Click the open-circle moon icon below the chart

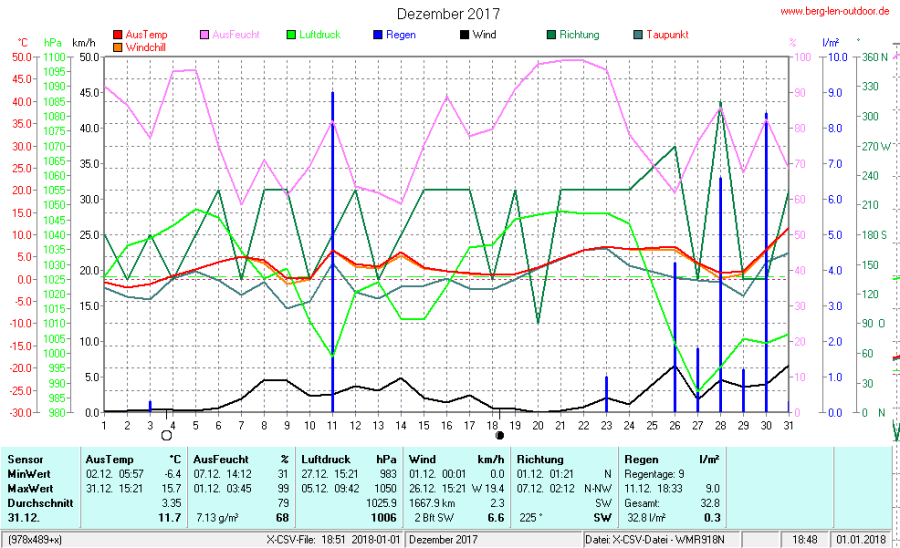[x=166, y=435]
